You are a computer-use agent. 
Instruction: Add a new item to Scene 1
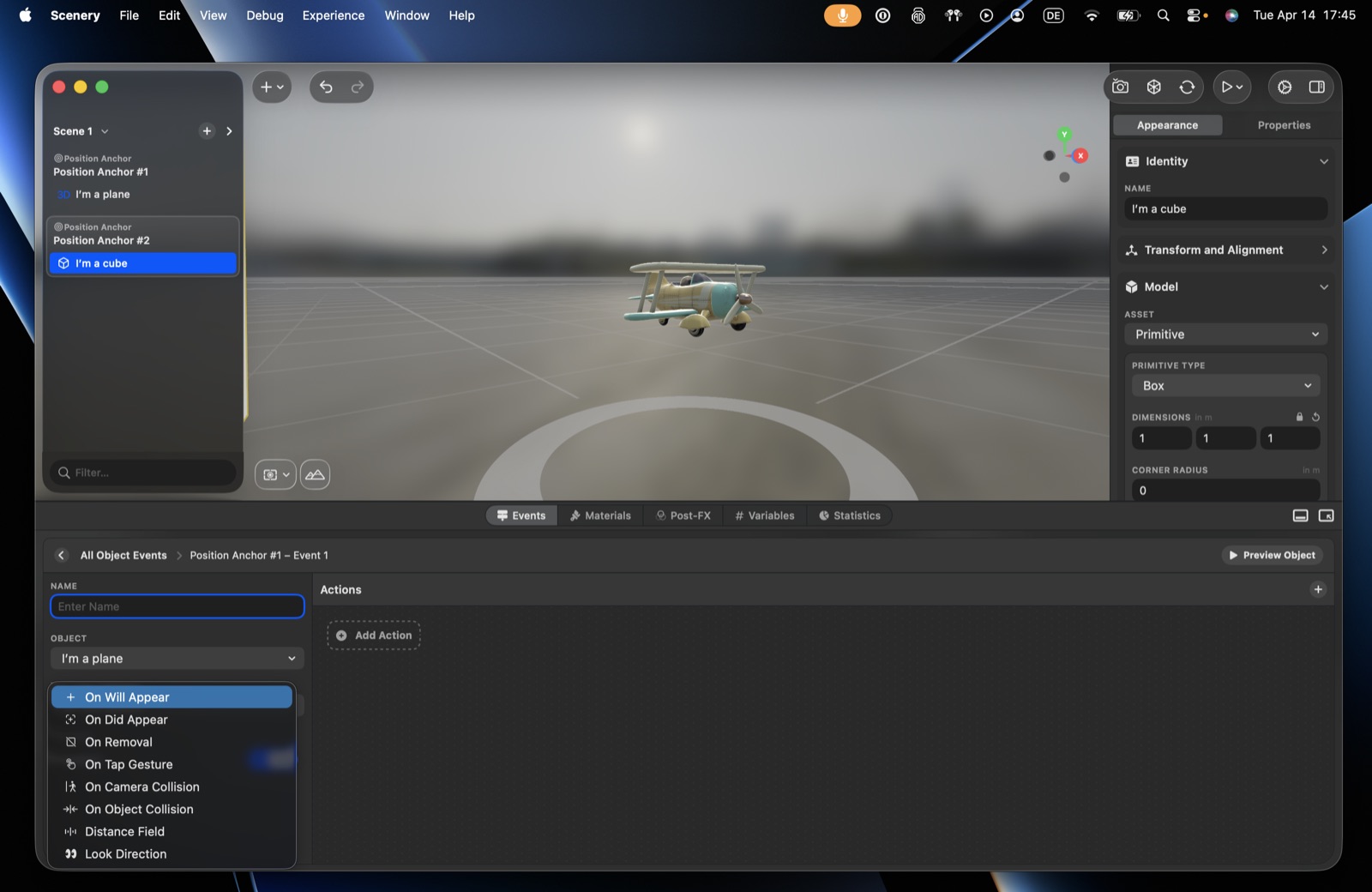tap(207, 131)
